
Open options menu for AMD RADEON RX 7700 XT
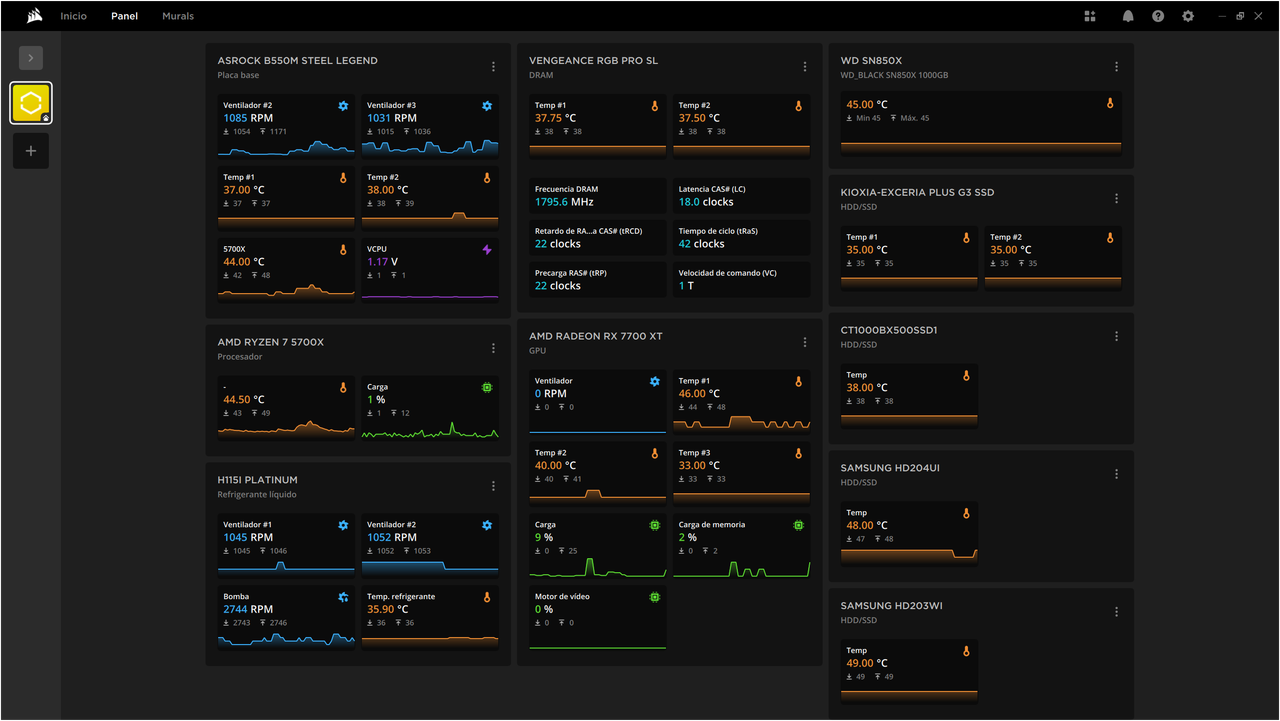tap(805, 342)
